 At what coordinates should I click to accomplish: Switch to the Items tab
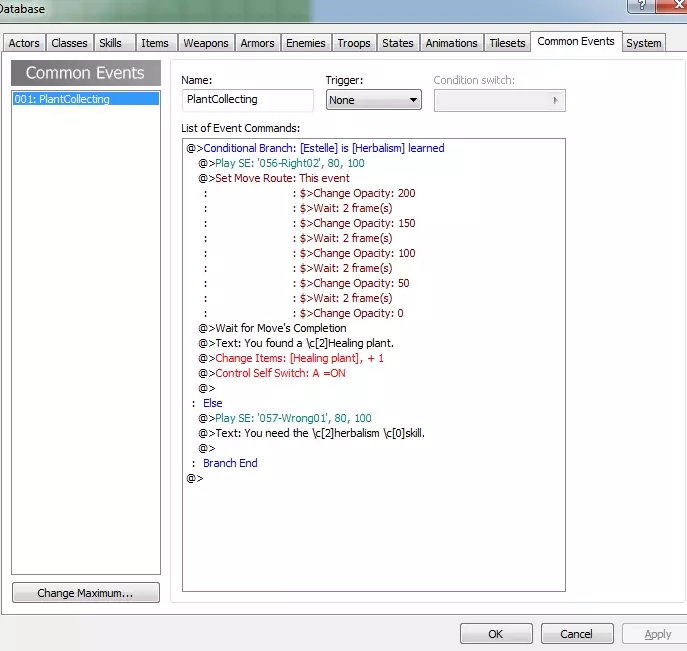pos(155,43)
